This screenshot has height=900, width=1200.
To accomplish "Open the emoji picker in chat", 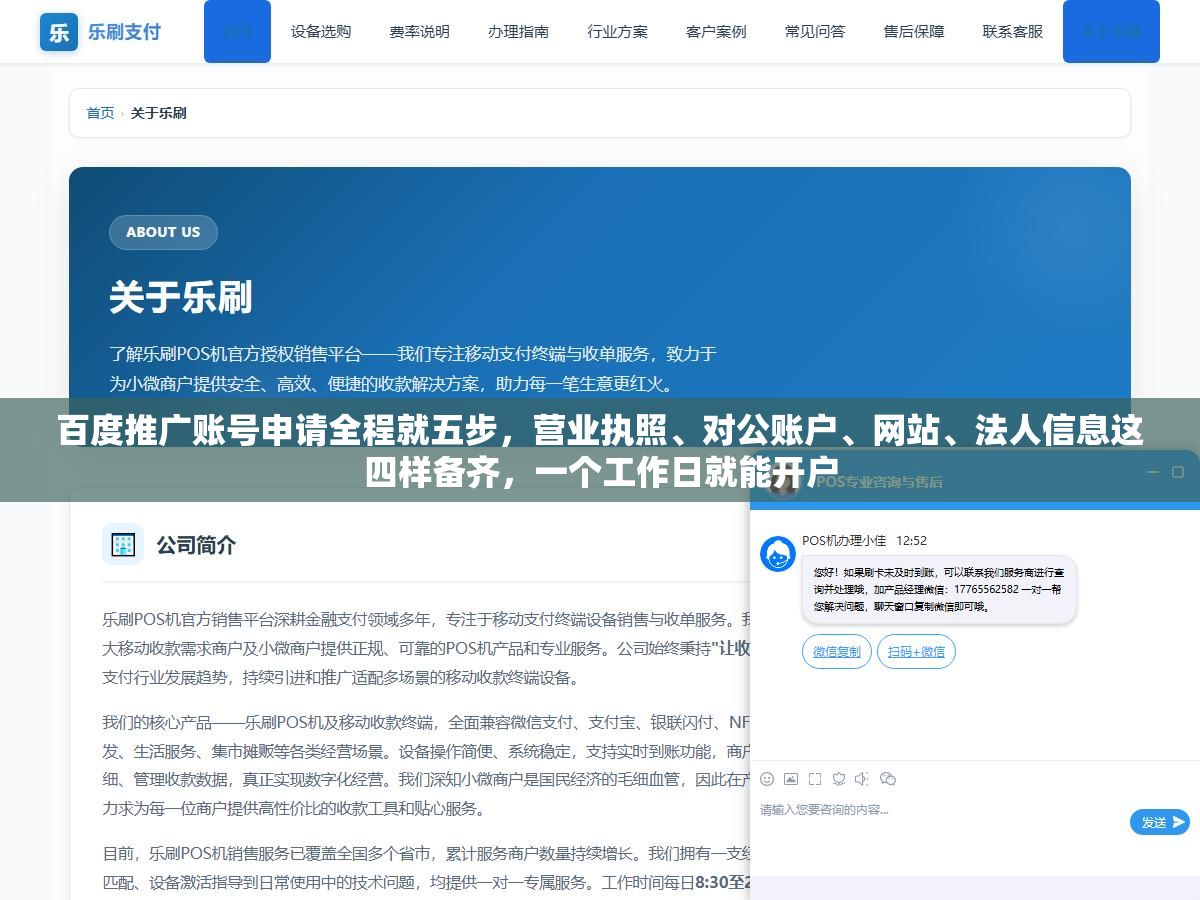I will [x=767, y=779].
